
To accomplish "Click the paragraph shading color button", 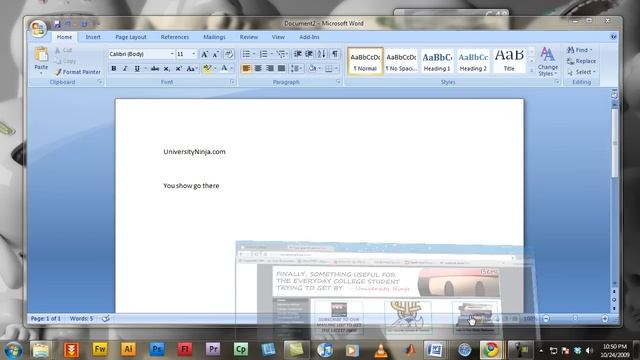I will pos(312,69).
